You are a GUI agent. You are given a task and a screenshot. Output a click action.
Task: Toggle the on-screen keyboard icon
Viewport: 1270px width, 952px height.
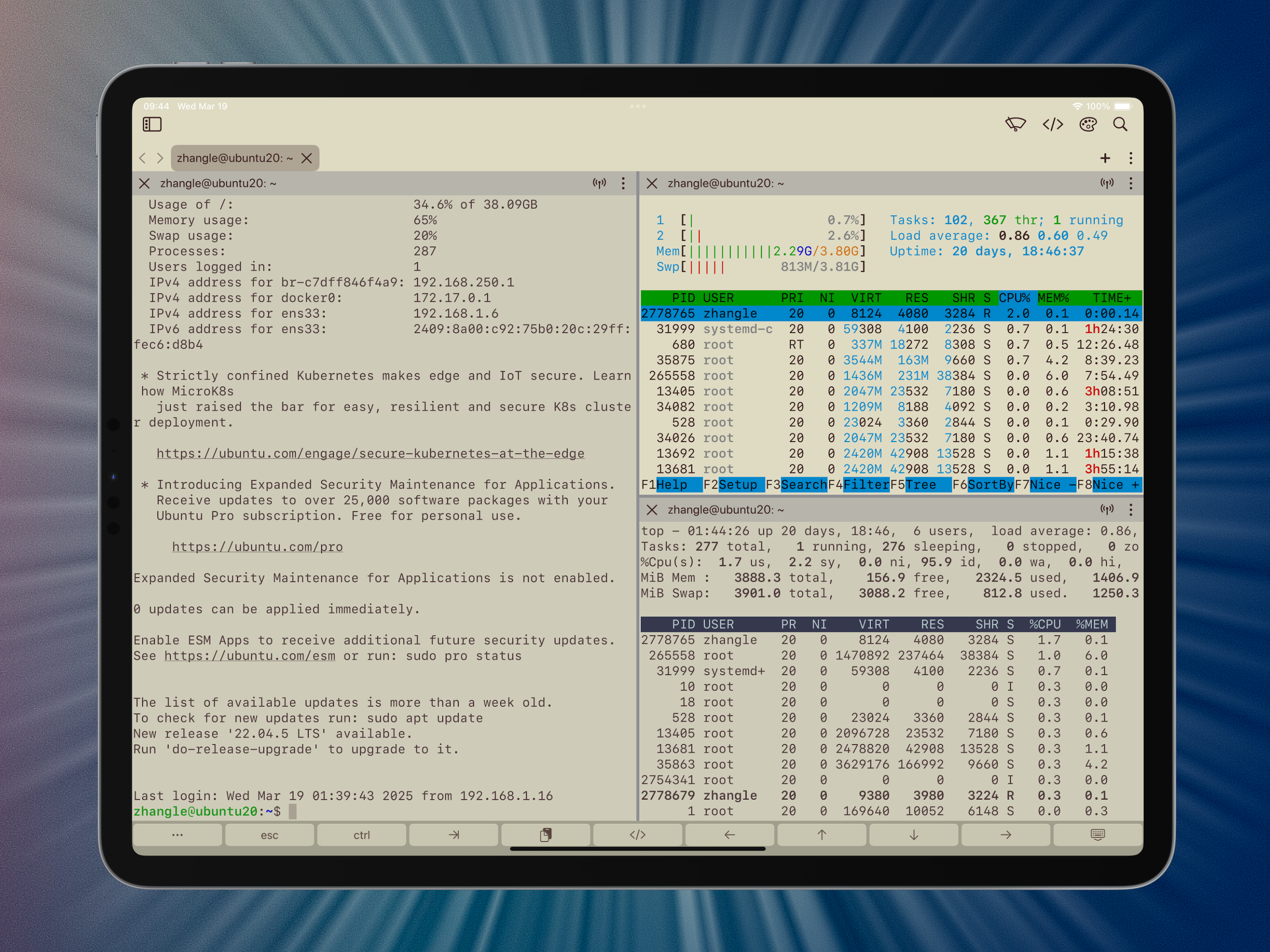click(x=1097, y=834)
